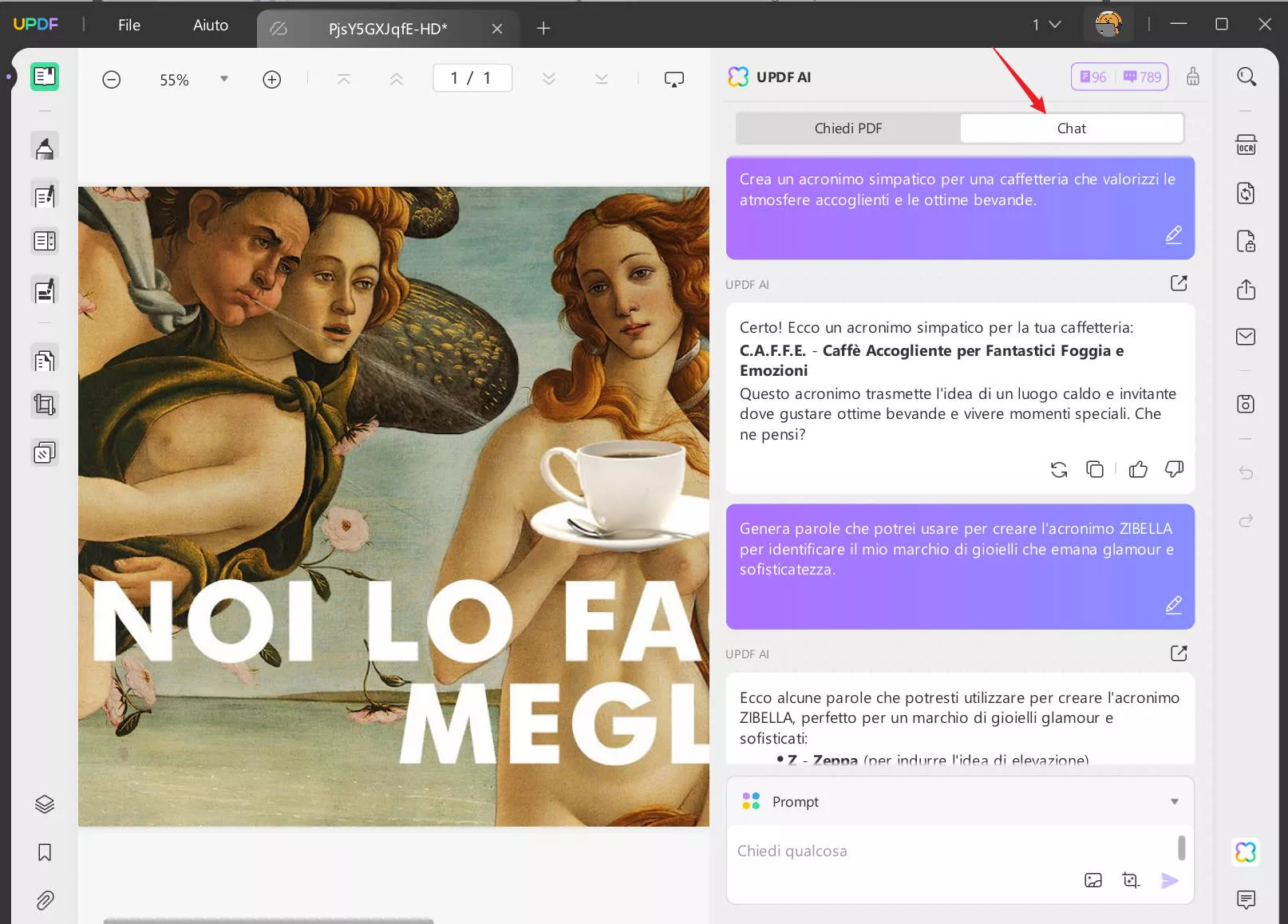
Task: Open the Aiuto menu
Action: pyautogui.click(x=211, y=26)
